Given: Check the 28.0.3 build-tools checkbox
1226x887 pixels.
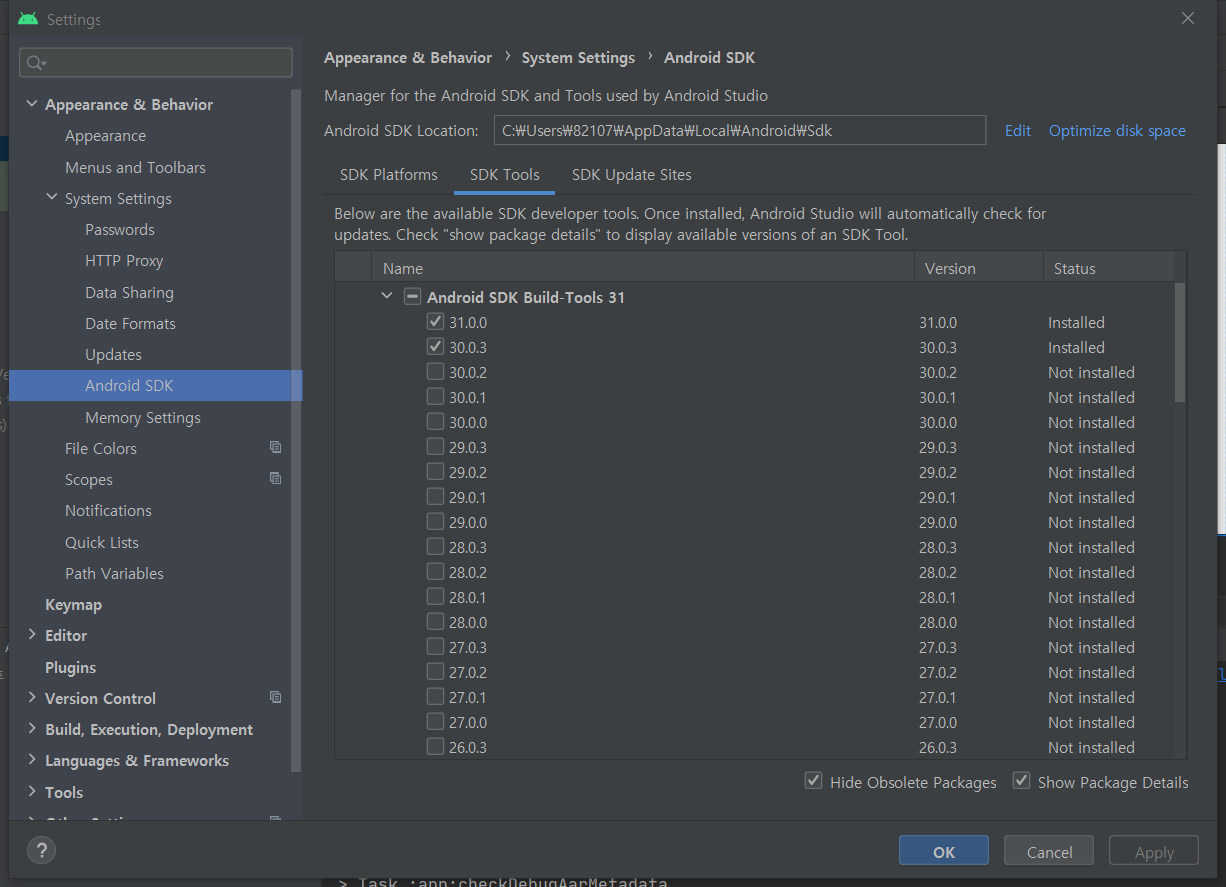Looking at the screenshot, I should click(435, 547).
